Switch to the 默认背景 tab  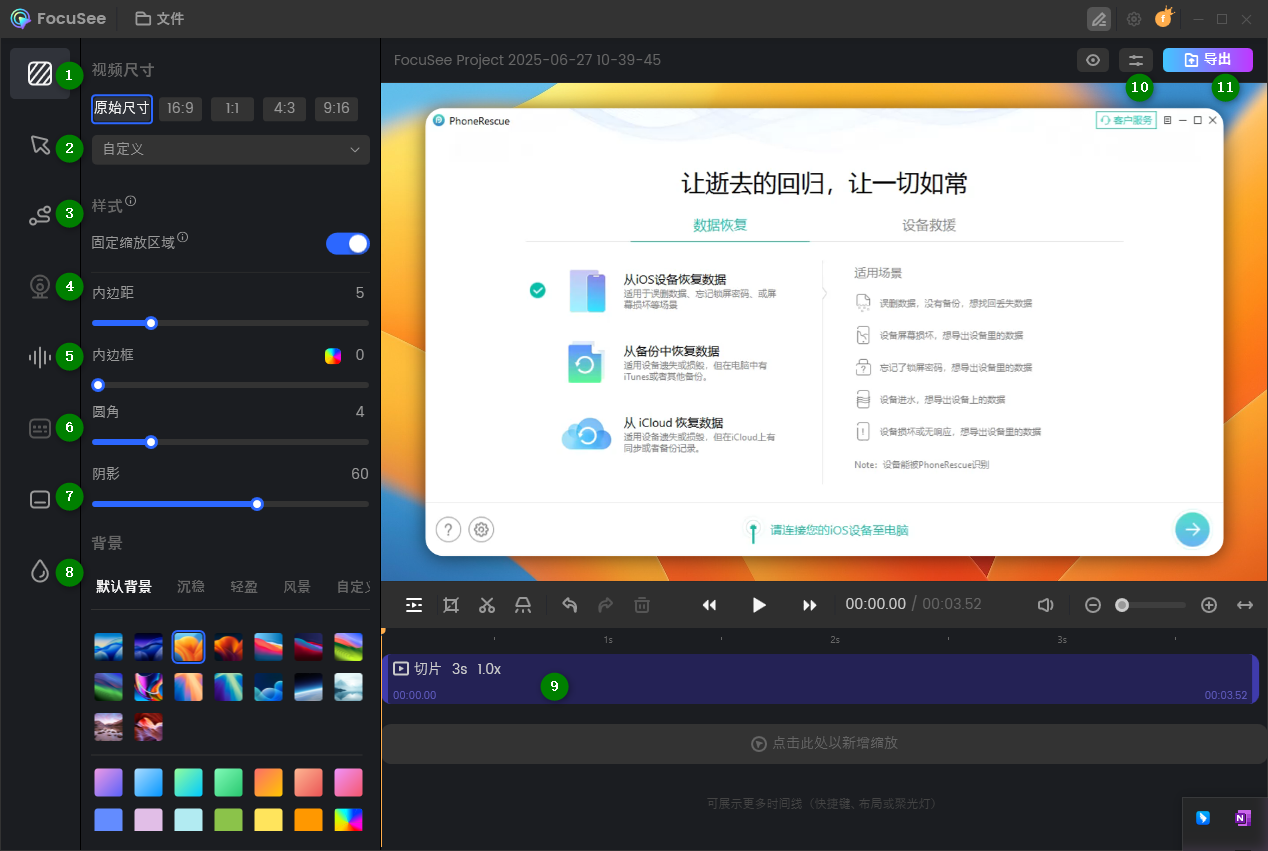click(x=124, y=587)
